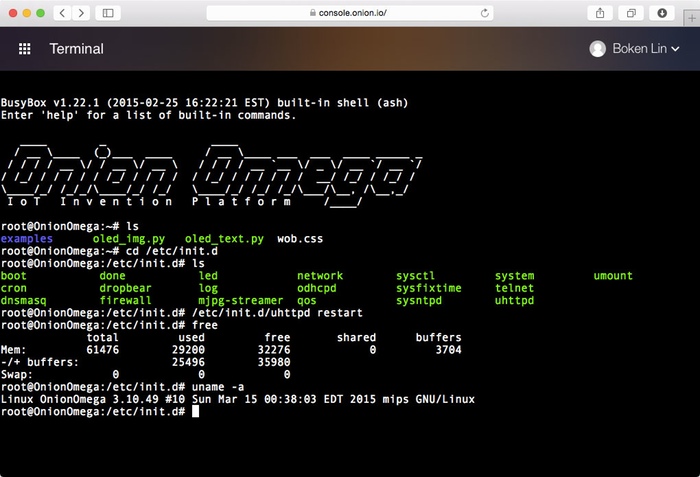Image resolution: width=700 pixels, height=477 pixels.
Task: Click 'mjpg-streamer' in init.d listing
Action: point(241,301)
